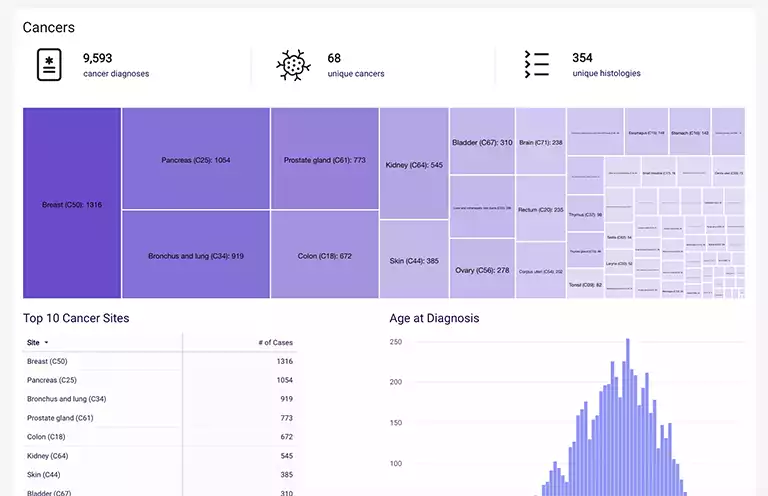Select Breast (C50) tile in treemap

[x=72, y=204]
